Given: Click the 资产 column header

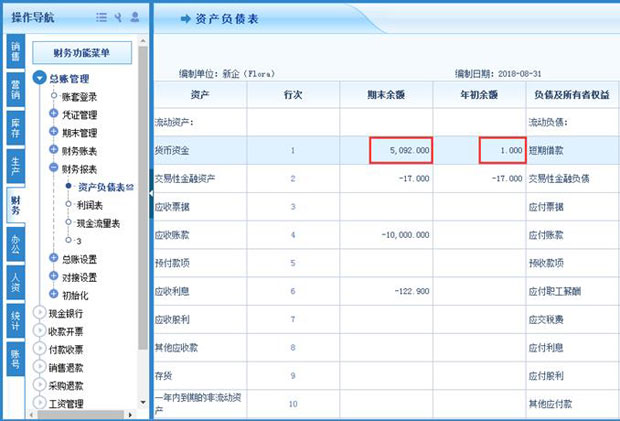Looking at the screenshot, I should (x=200, y=94).
